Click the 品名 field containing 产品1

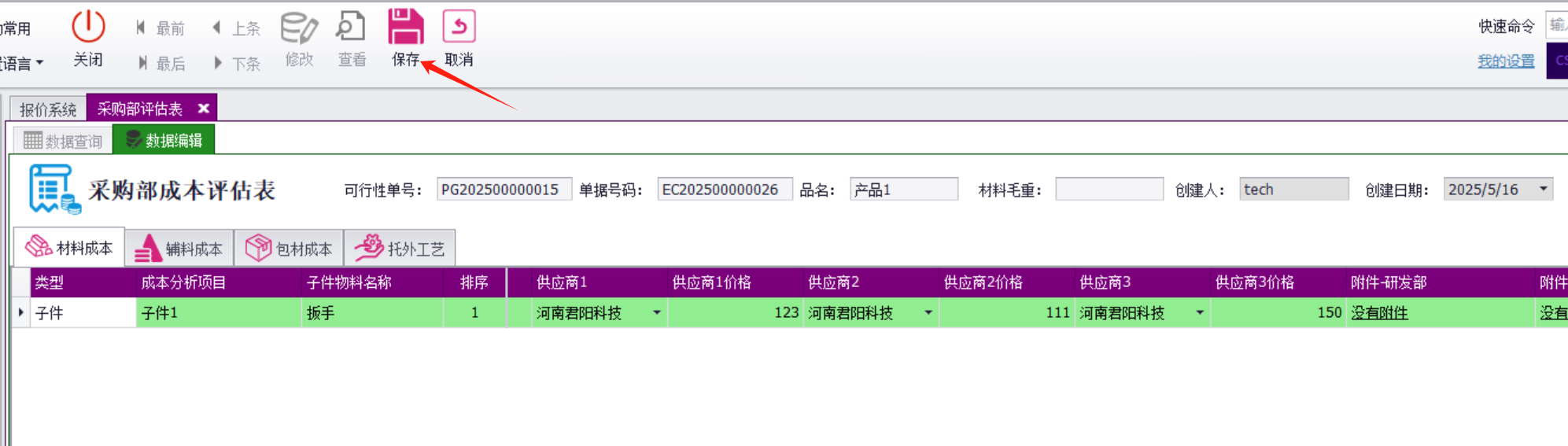[x=904, y=190]
